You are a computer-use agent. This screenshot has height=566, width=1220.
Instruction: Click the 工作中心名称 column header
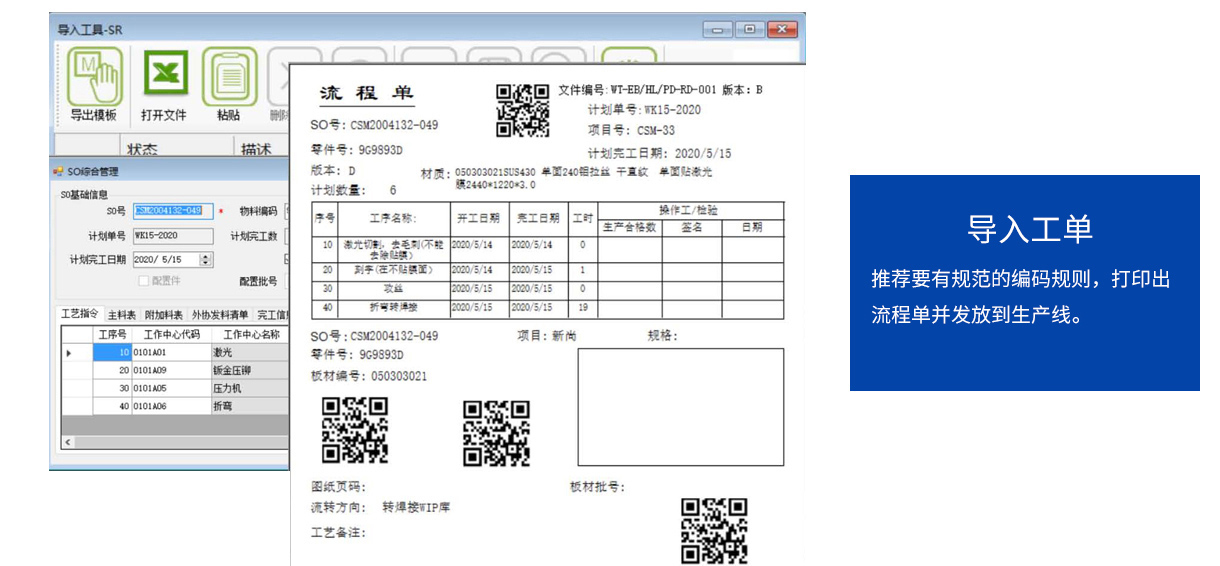(x=250, y=334)
